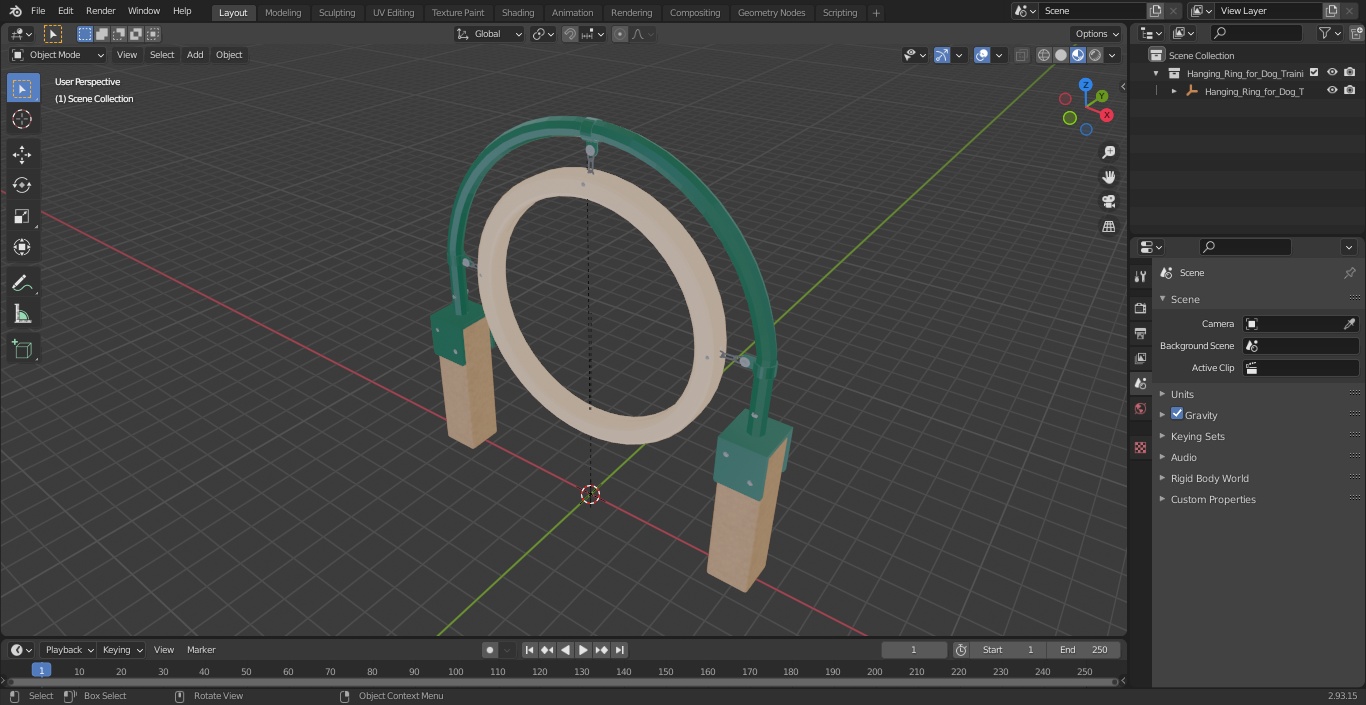The image size is (1366, 705).
Task: Select the Cursor tool in toolbar
Action: tap(22, 119)
